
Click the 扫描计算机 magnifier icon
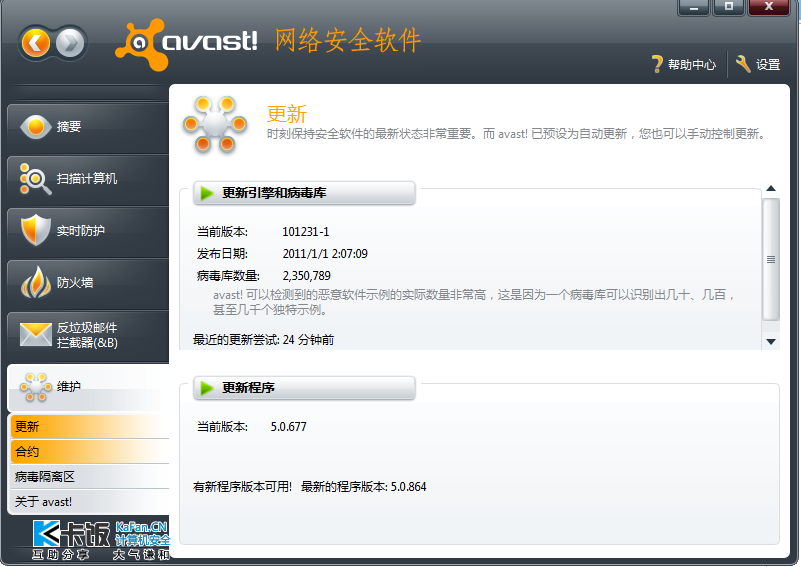35,179
